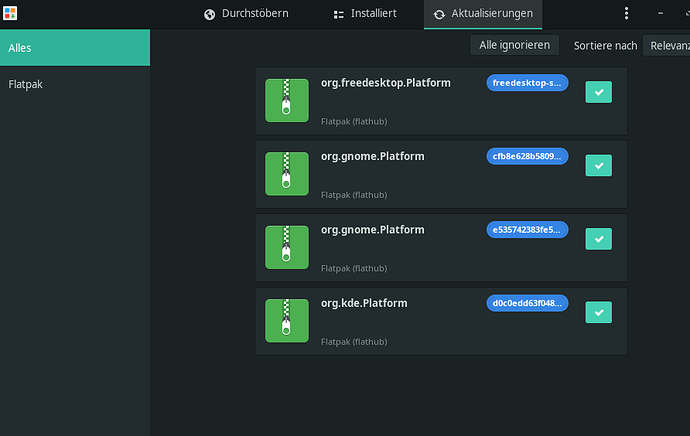Click the org.freedesktop.Platform title text
Image resolution: width=690 pixels, height=436 pixels.
coord(385,83)
